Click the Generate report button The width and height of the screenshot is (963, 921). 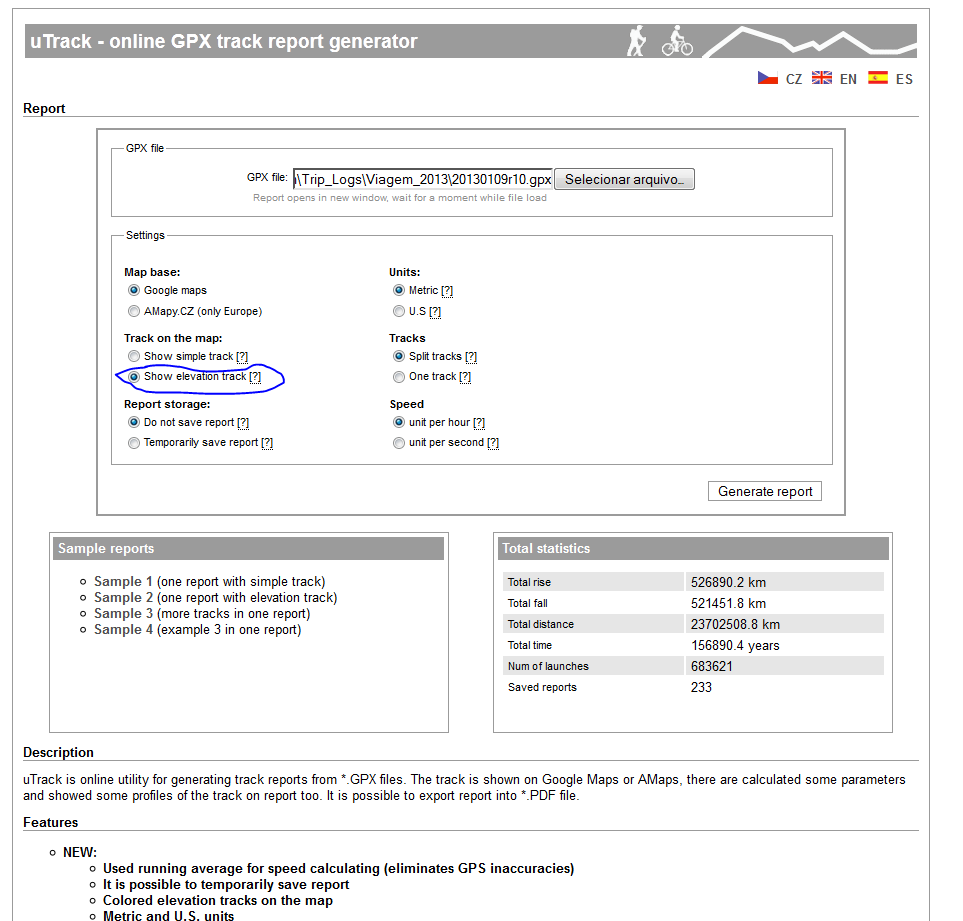click(765, 491)
